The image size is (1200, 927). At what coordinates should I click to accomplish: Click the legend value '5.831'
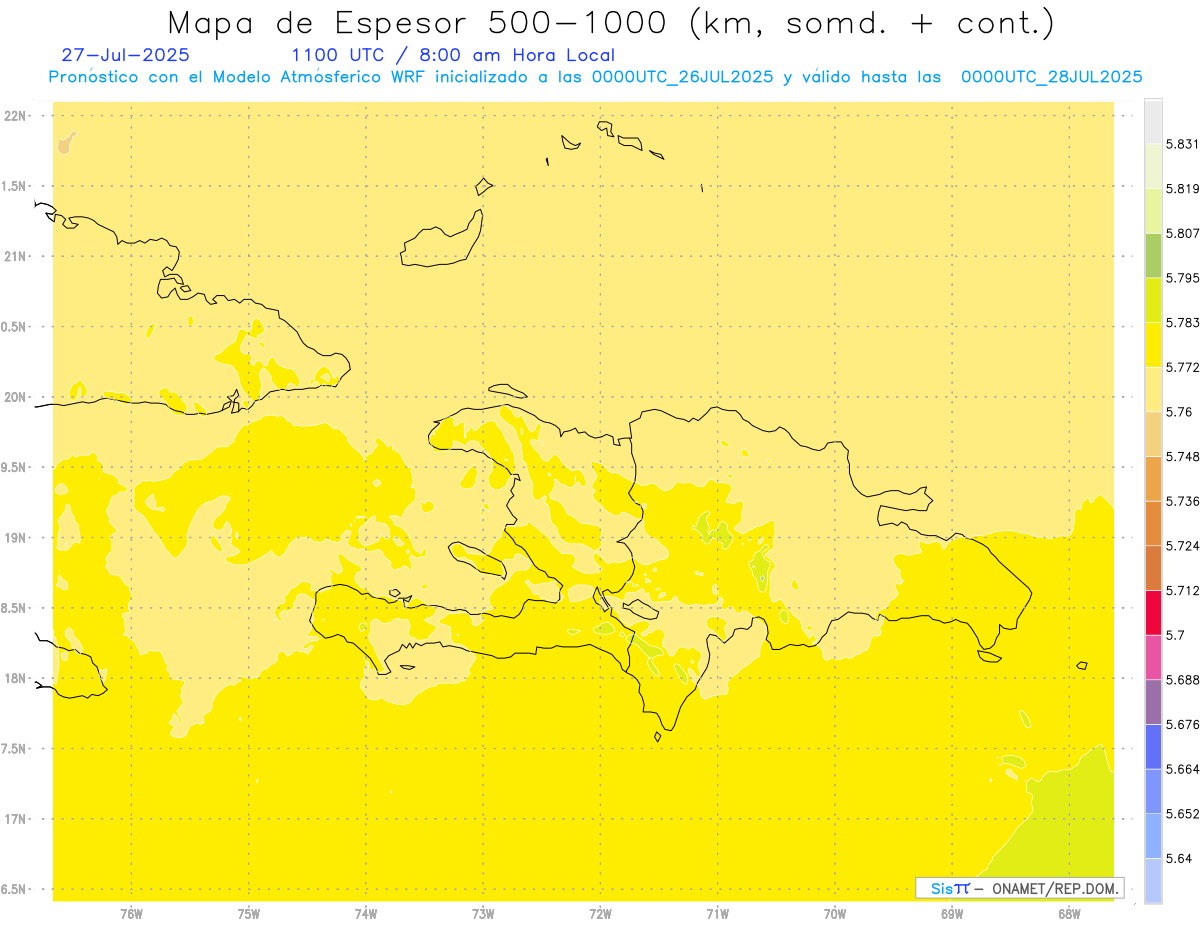[x=1182, y=144]
